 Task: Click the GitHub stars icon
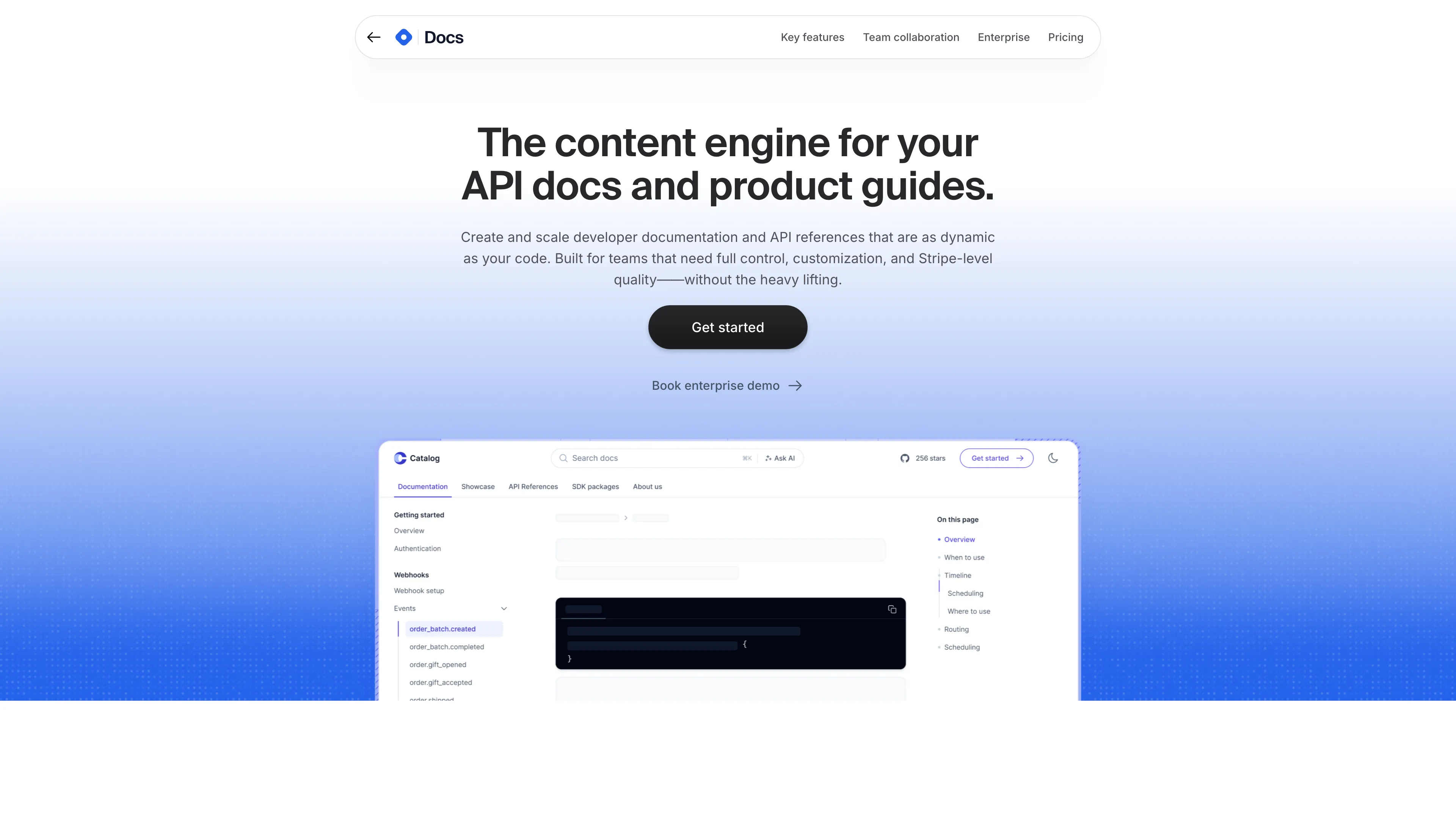click(905, 458)
